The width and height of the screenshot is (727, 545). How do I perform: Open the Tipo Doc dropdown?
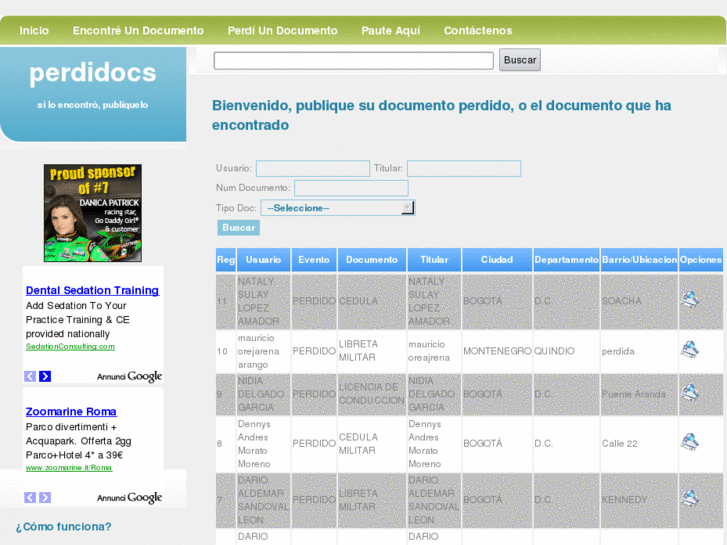click(338, 208)
